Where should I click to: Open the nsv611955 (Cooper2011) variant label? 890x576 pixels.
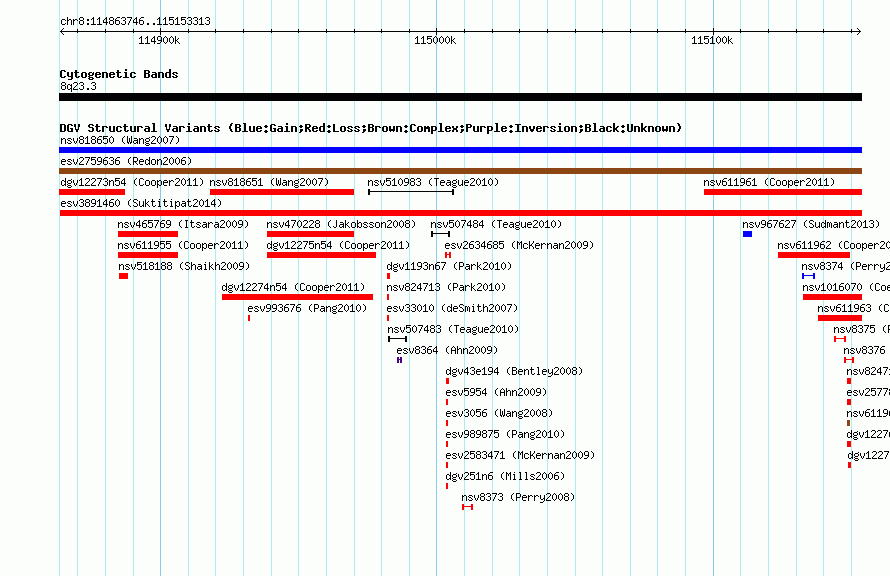click(183, 245)
